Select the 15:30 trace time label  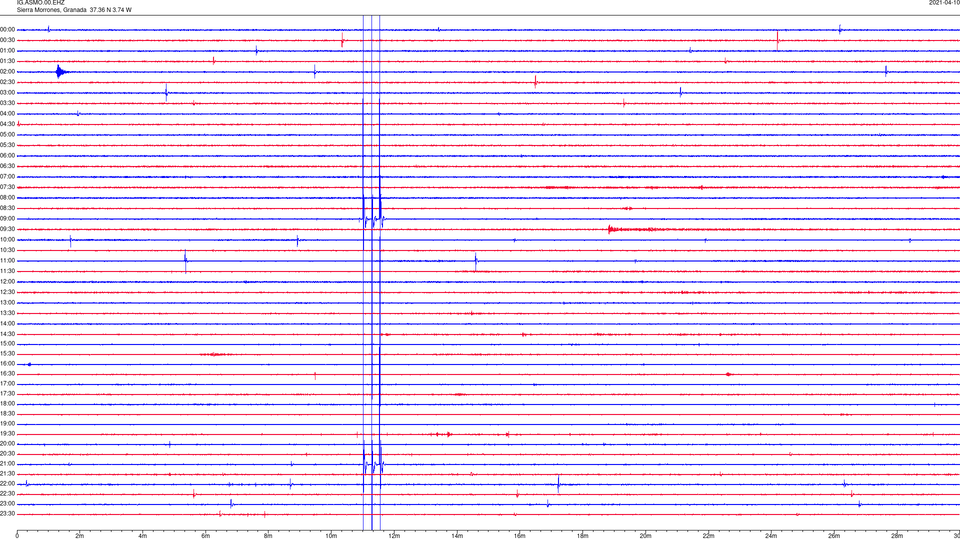tap(8, 354)
